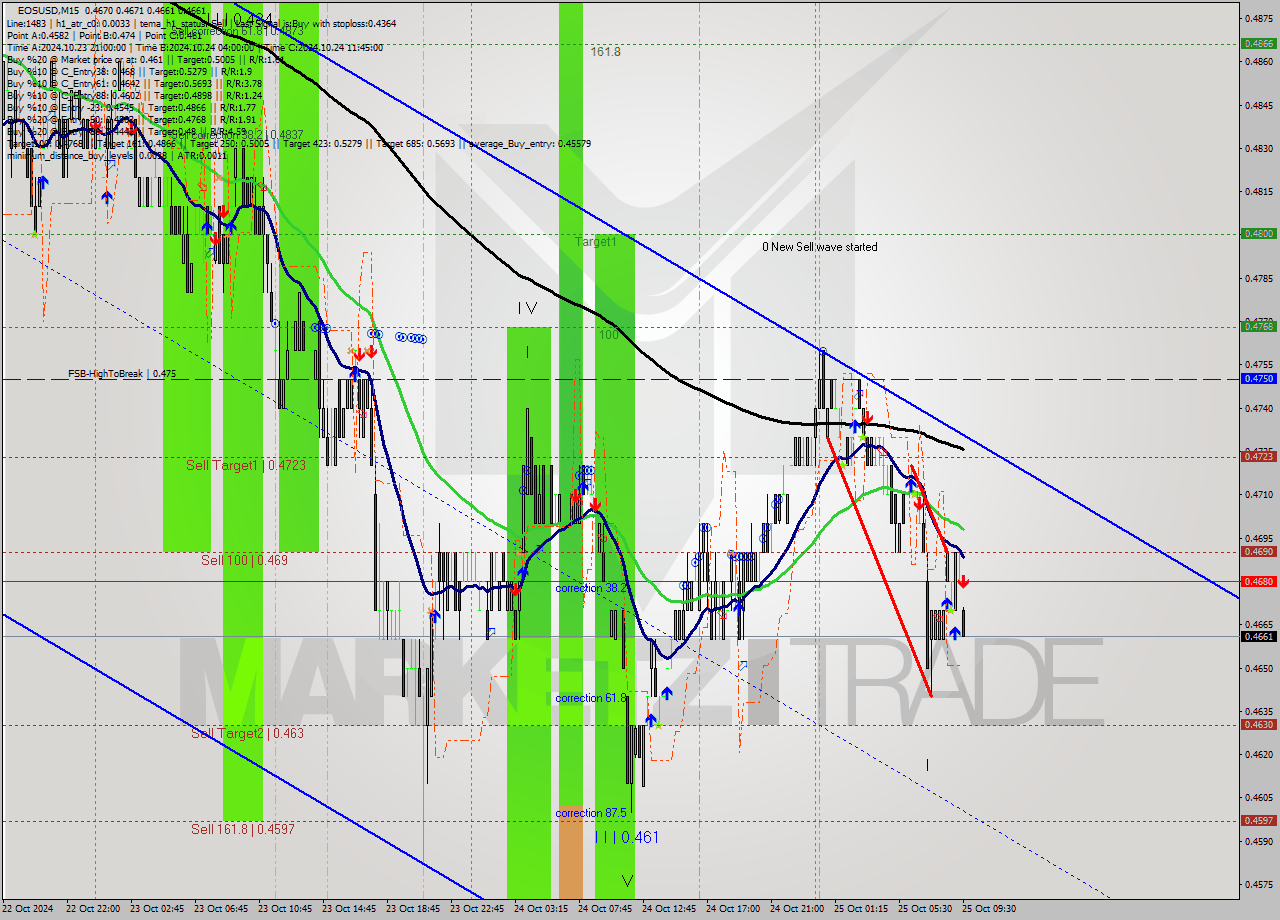This screenshot has width=1280, height=920.
Task: Click '24 Oct 03:15' time axis label
Action: pyautogui.click(x=541, y=909)
